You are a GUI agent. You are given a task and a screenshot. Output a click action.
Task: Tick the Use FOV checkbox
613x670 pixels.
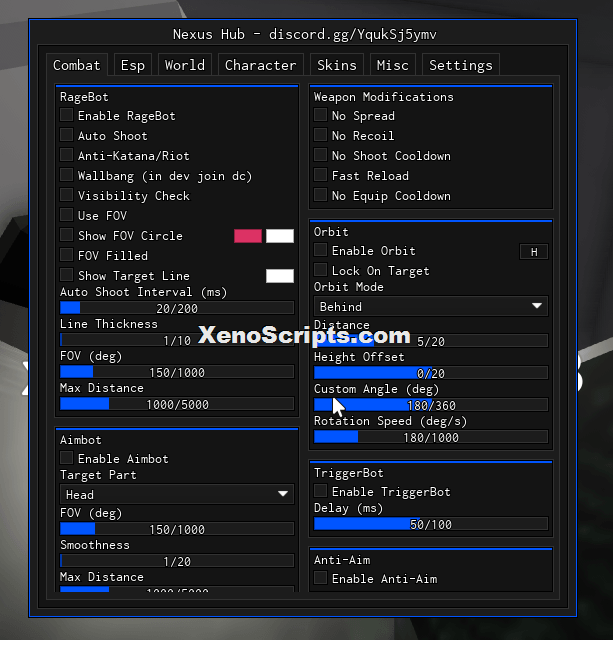(66, 215)
